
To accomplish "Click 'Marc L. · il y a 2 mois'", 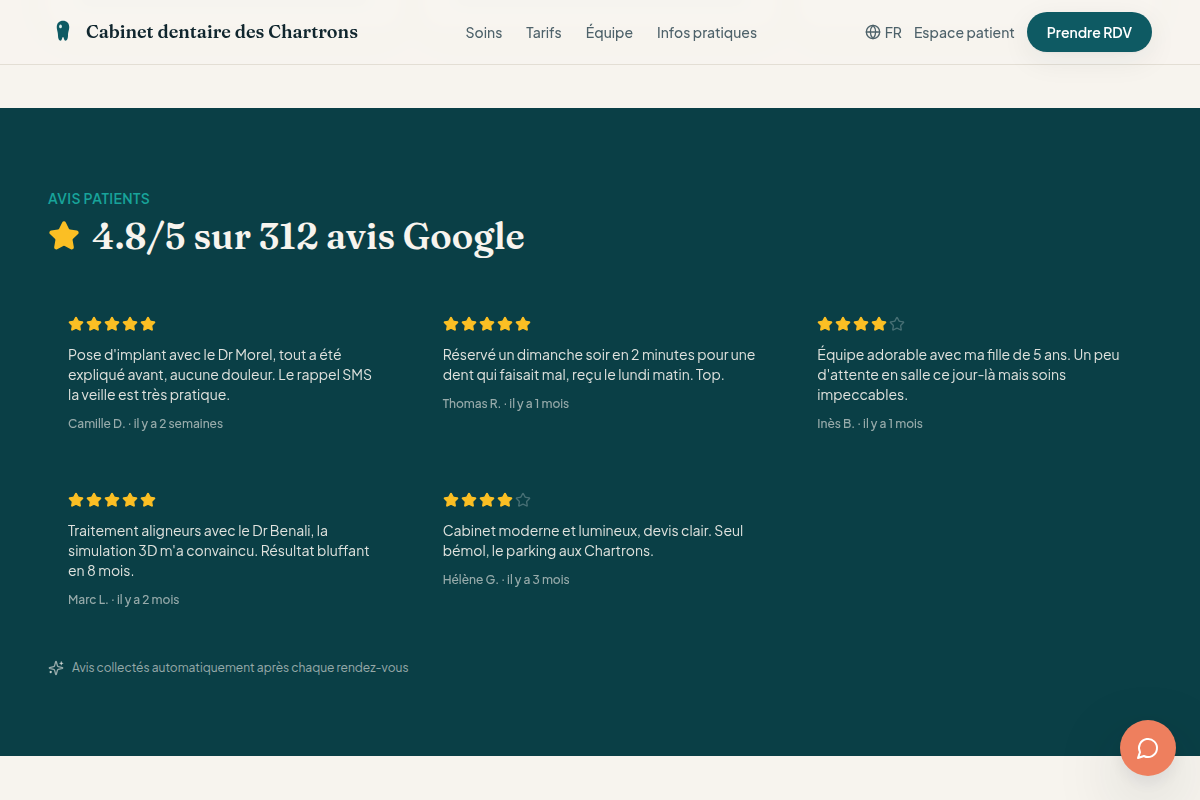I will [124, 600].
